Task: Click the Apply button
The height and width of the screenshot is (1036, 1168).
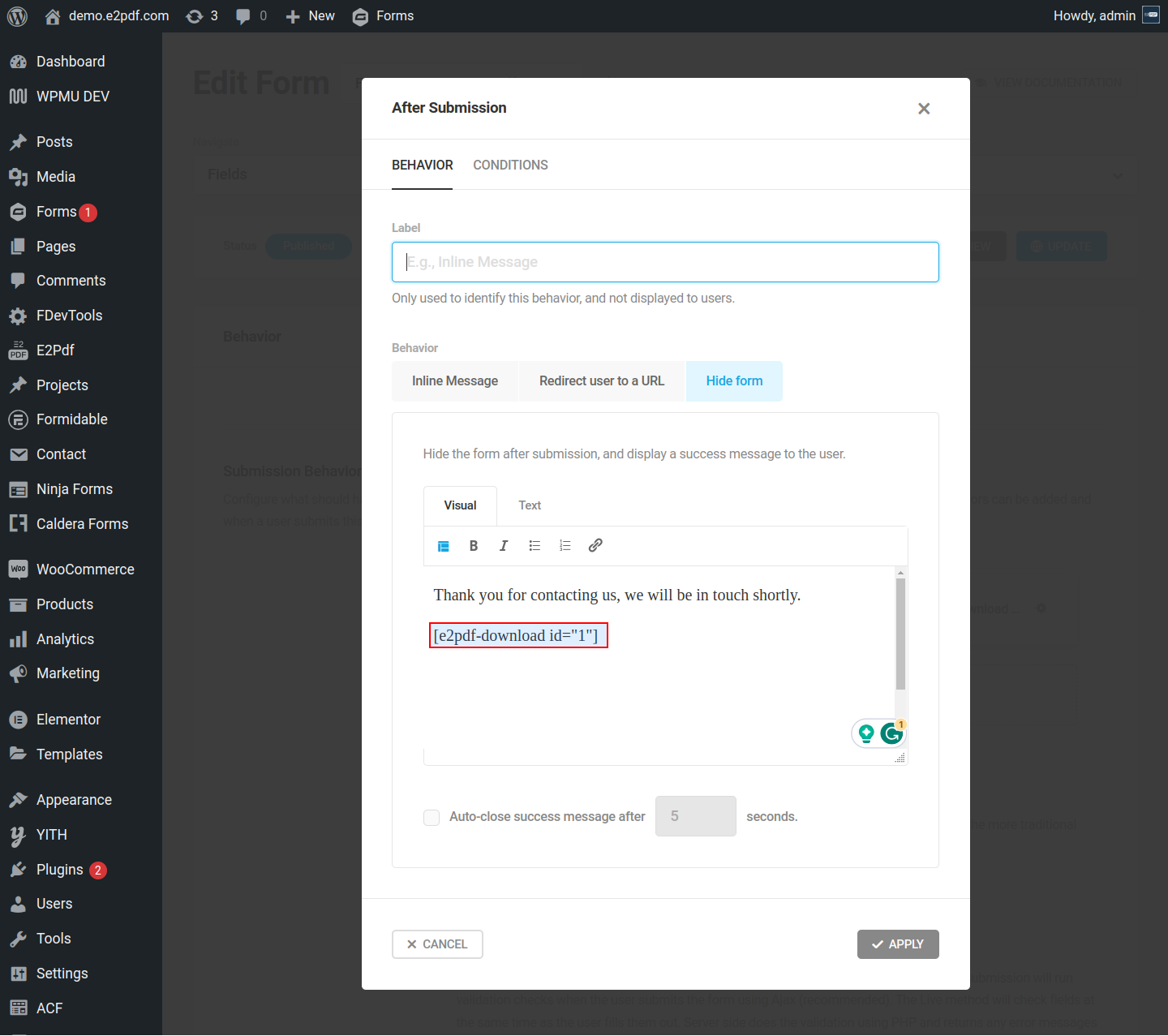Action: coord(898,944)
